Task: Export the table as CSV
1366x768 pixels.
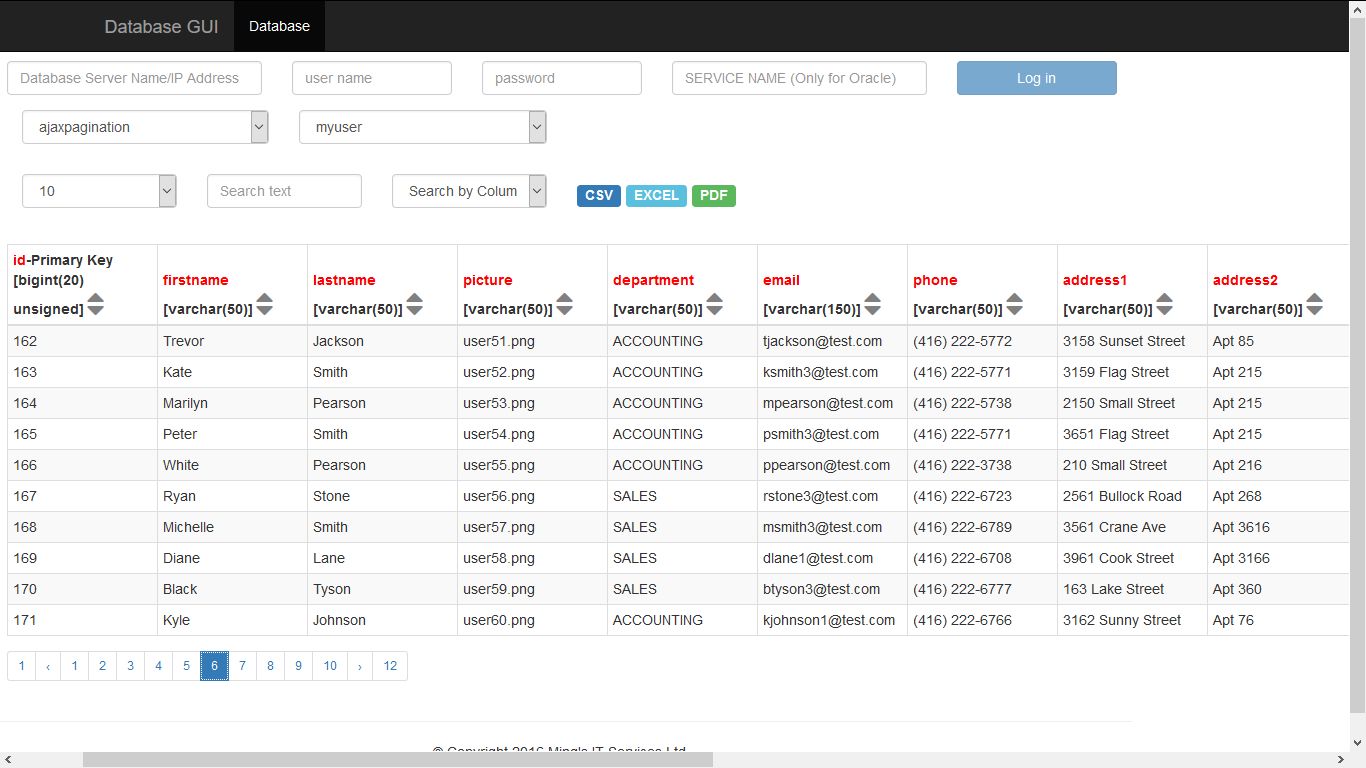Action: coord(599,195)
